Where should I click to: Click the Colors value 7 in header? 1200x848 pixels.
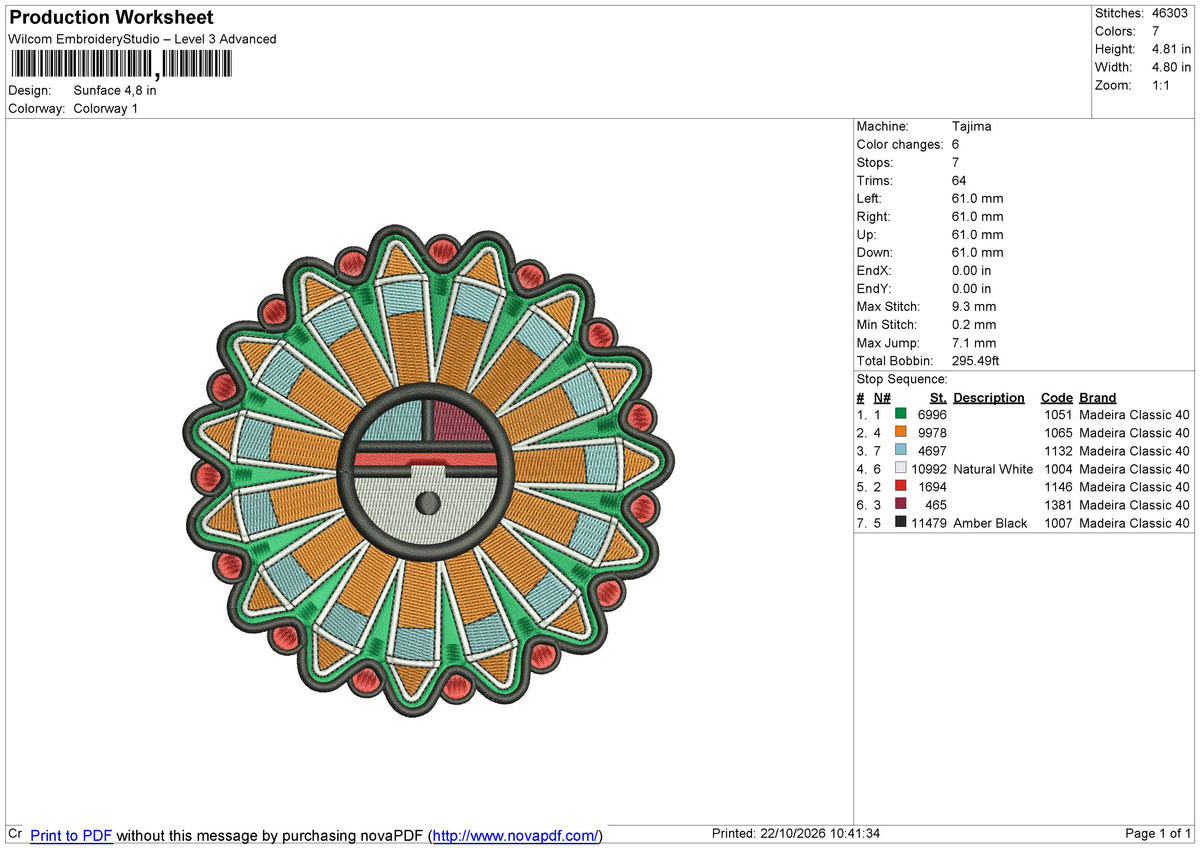[x=1156, y=31]
